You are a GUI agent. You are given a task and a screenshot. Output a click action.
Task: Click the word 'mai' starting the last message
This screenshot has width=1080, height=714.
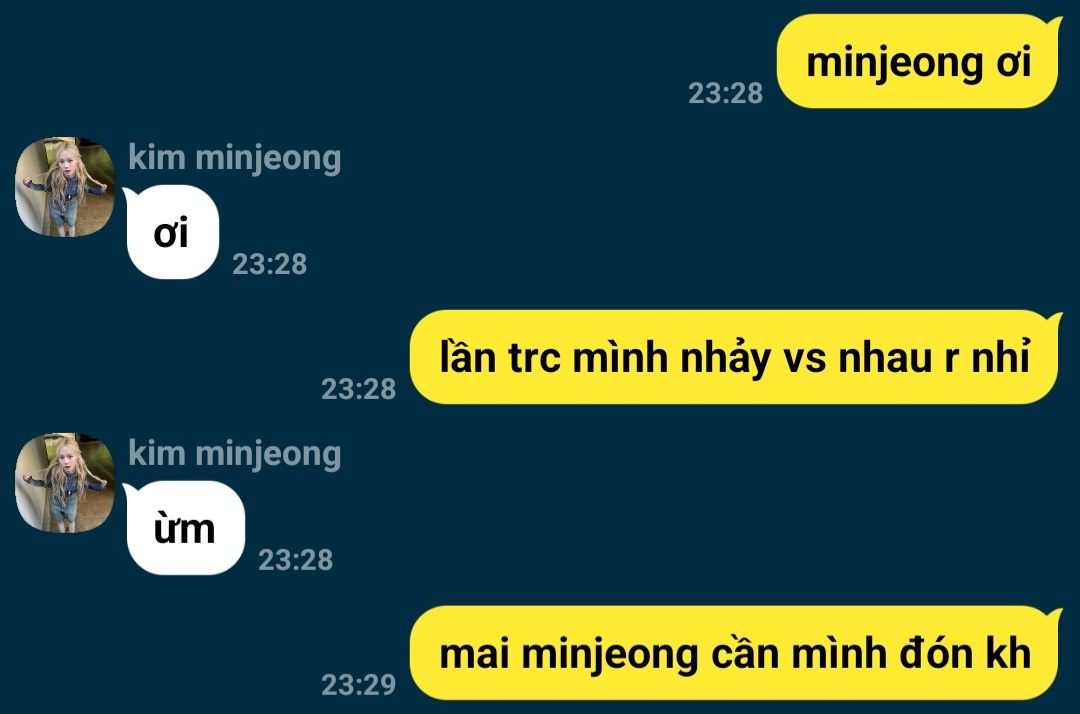(x=475, y=654)
